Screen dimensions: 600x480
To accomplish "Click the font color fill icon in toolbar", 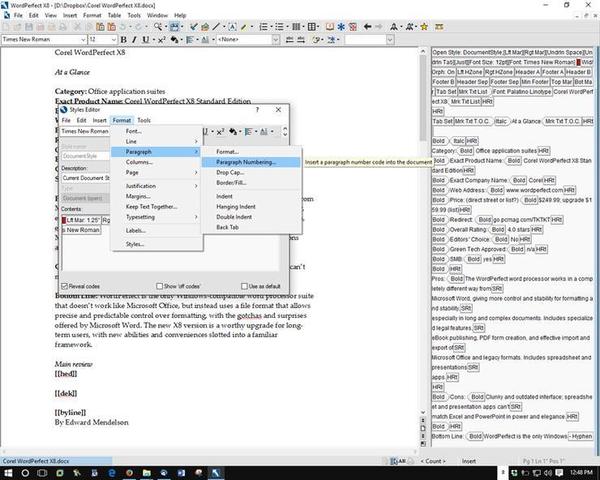I will click(174, 39).
